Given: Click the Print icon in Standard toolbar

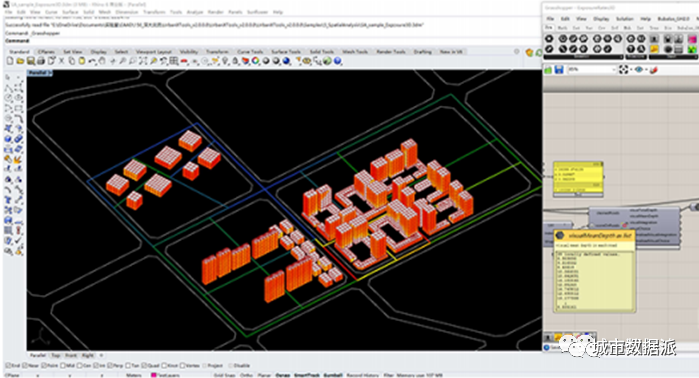Looking at the screenshot, I should pos(41,61).
